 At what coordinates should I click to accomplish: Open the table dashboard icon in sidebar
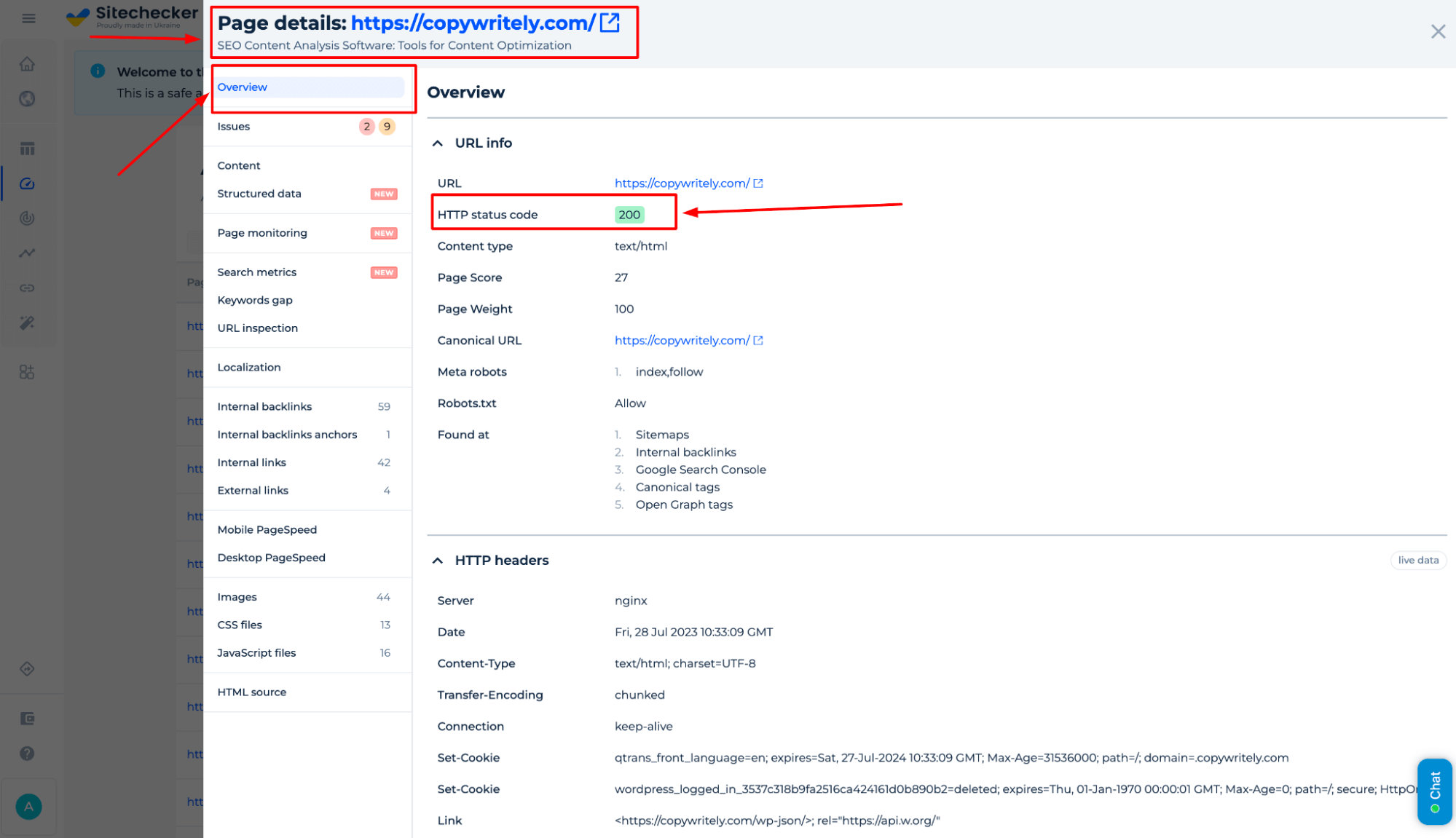tap(27, 149)
